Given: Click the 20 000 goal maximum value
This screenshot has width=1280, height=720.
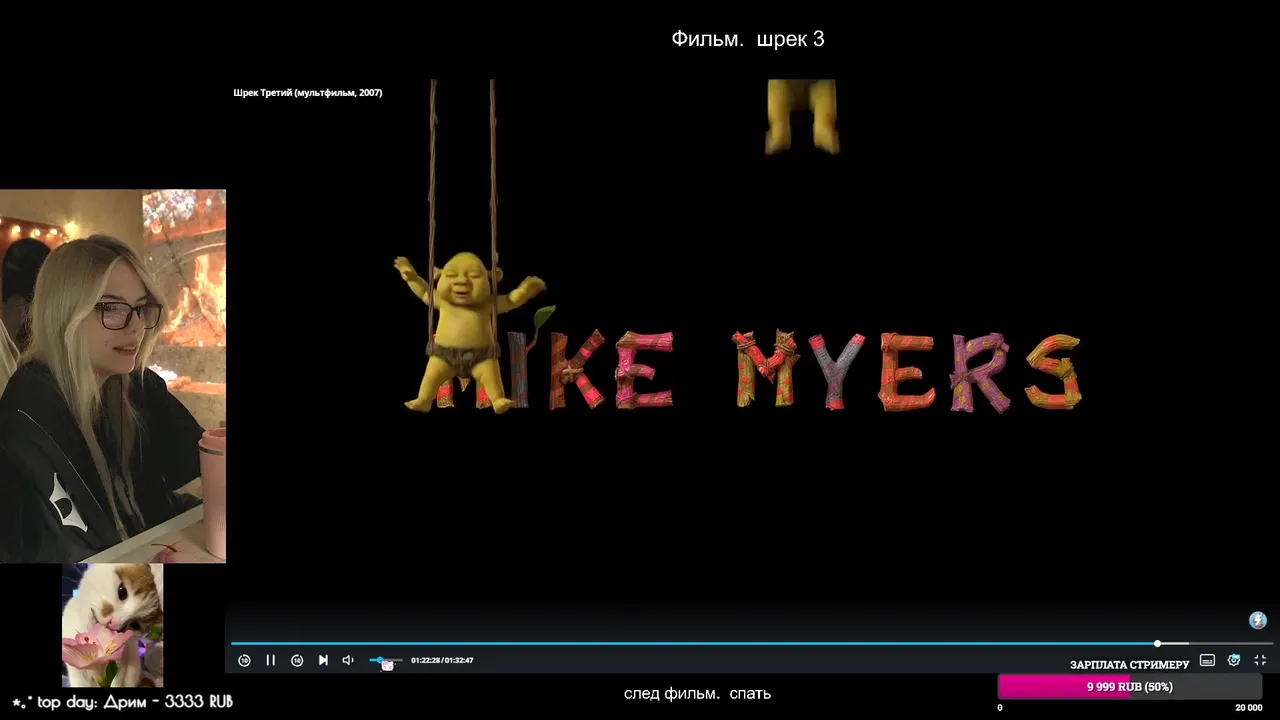Looking at the screenshot, I should click(x=1248, y=708).
